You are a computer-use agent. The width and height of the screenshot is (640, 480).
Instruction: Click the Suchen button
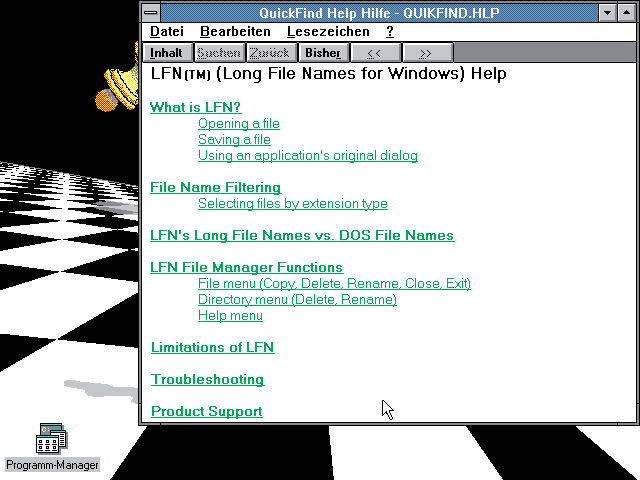219,53
